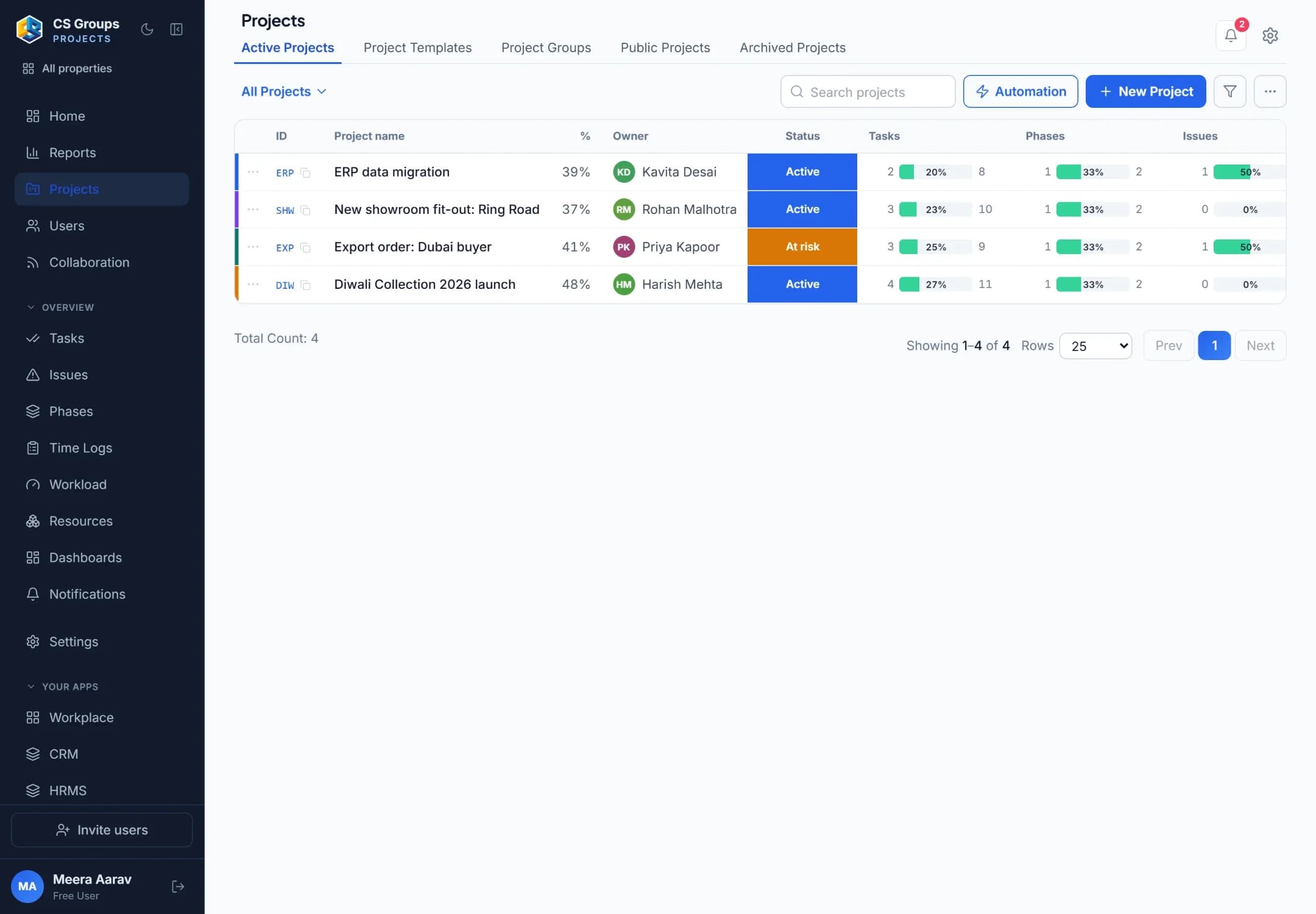The image size is (1316, 914).
Task: Open row menu dots for ERP project
Action: click(253, 172)
